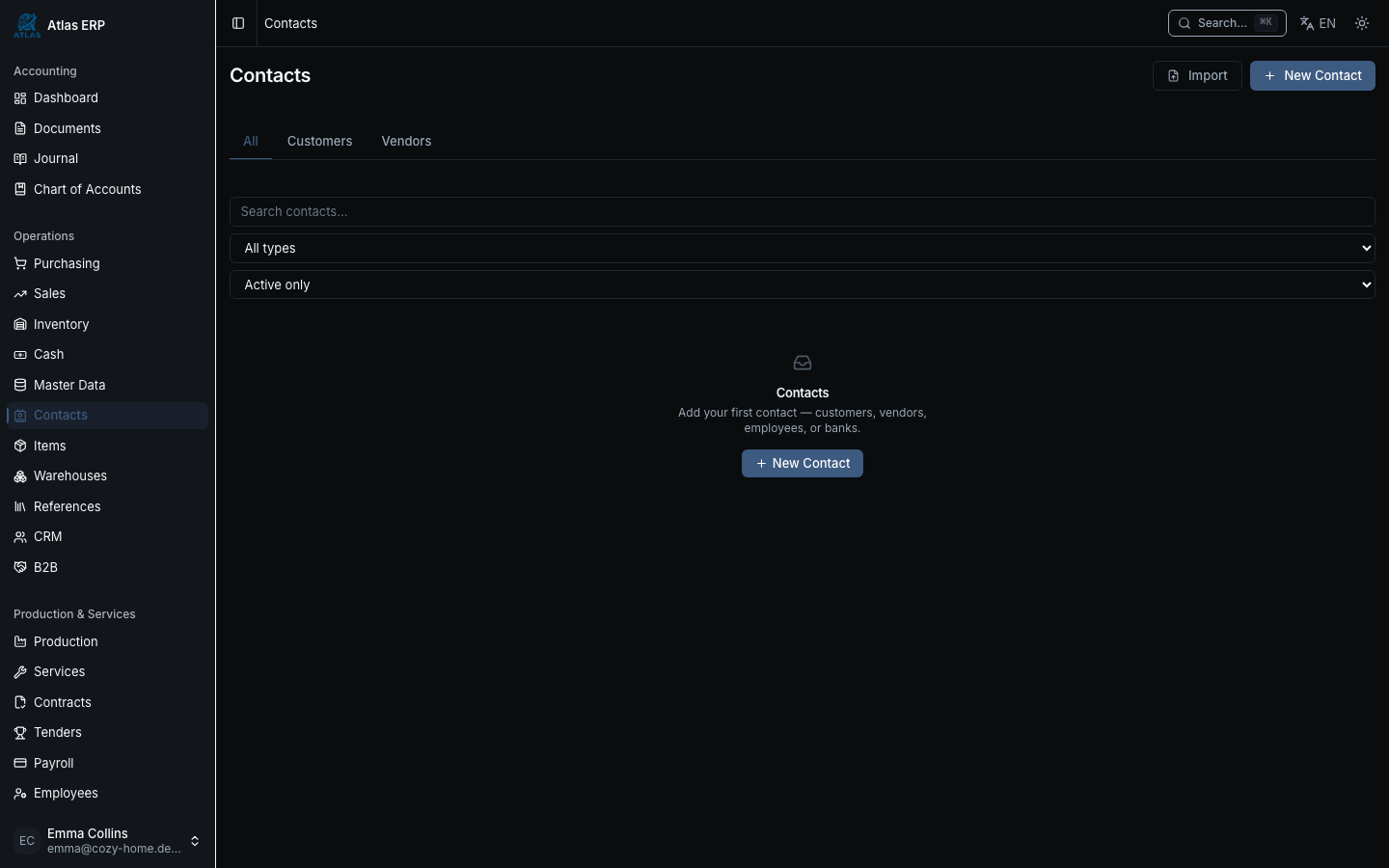Click the B2B handshake icon

[20, 567]
